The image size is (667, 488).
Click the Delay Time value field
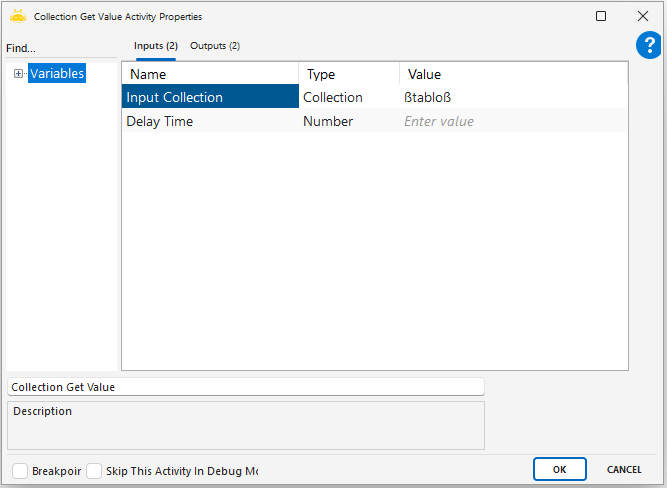click(x=512, y=121)
